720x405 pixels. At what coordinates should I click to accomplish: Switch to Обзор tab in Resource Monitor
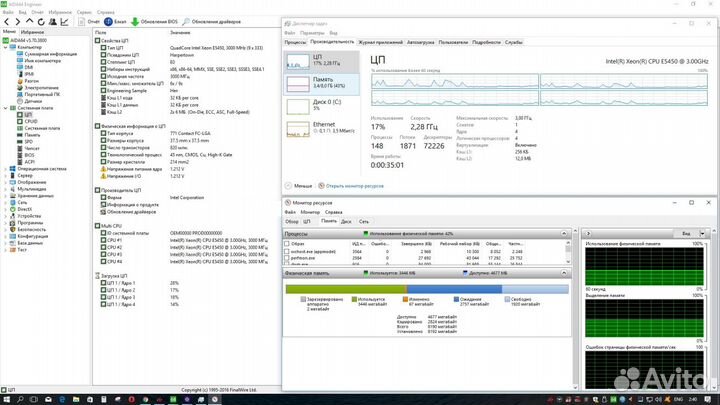click(292, 221)
